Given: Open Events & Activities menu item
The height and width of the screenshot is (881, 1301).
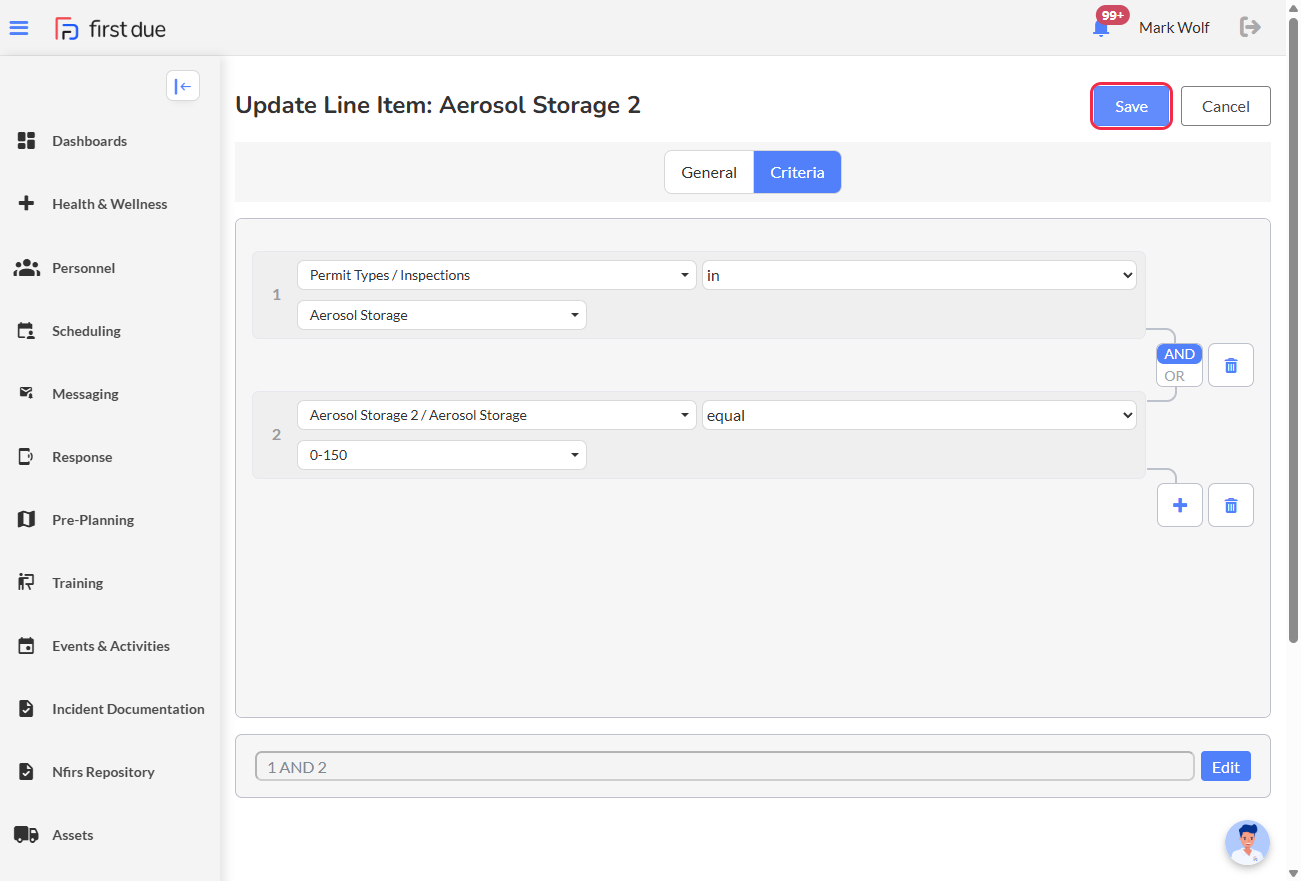Looking at the screenshot, I should pos(110,646).
